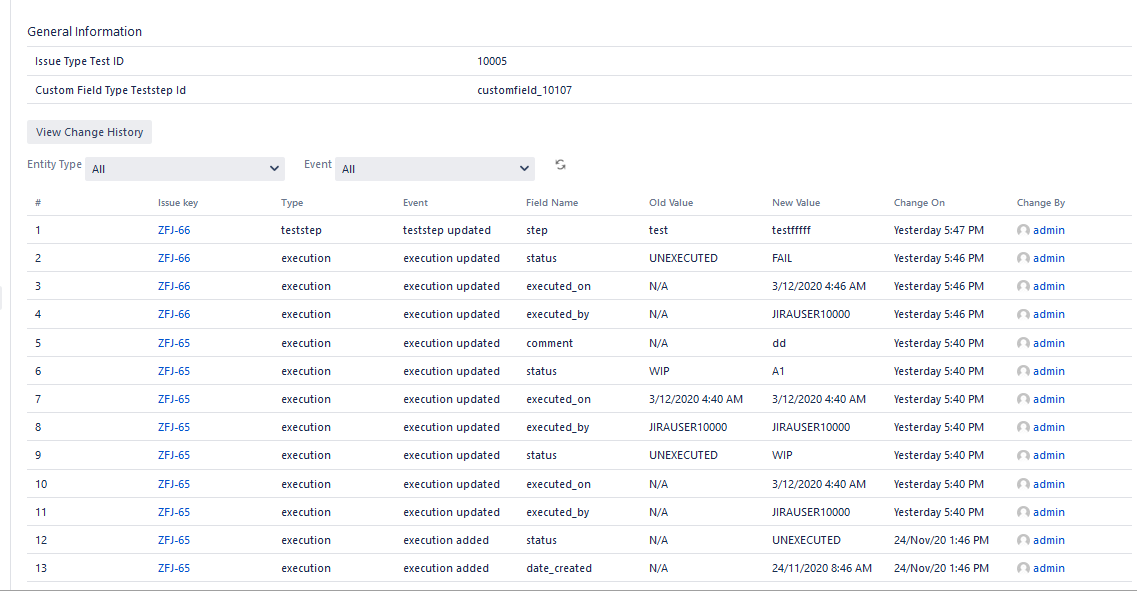Click row number 9 in the table

click(39, 455)
